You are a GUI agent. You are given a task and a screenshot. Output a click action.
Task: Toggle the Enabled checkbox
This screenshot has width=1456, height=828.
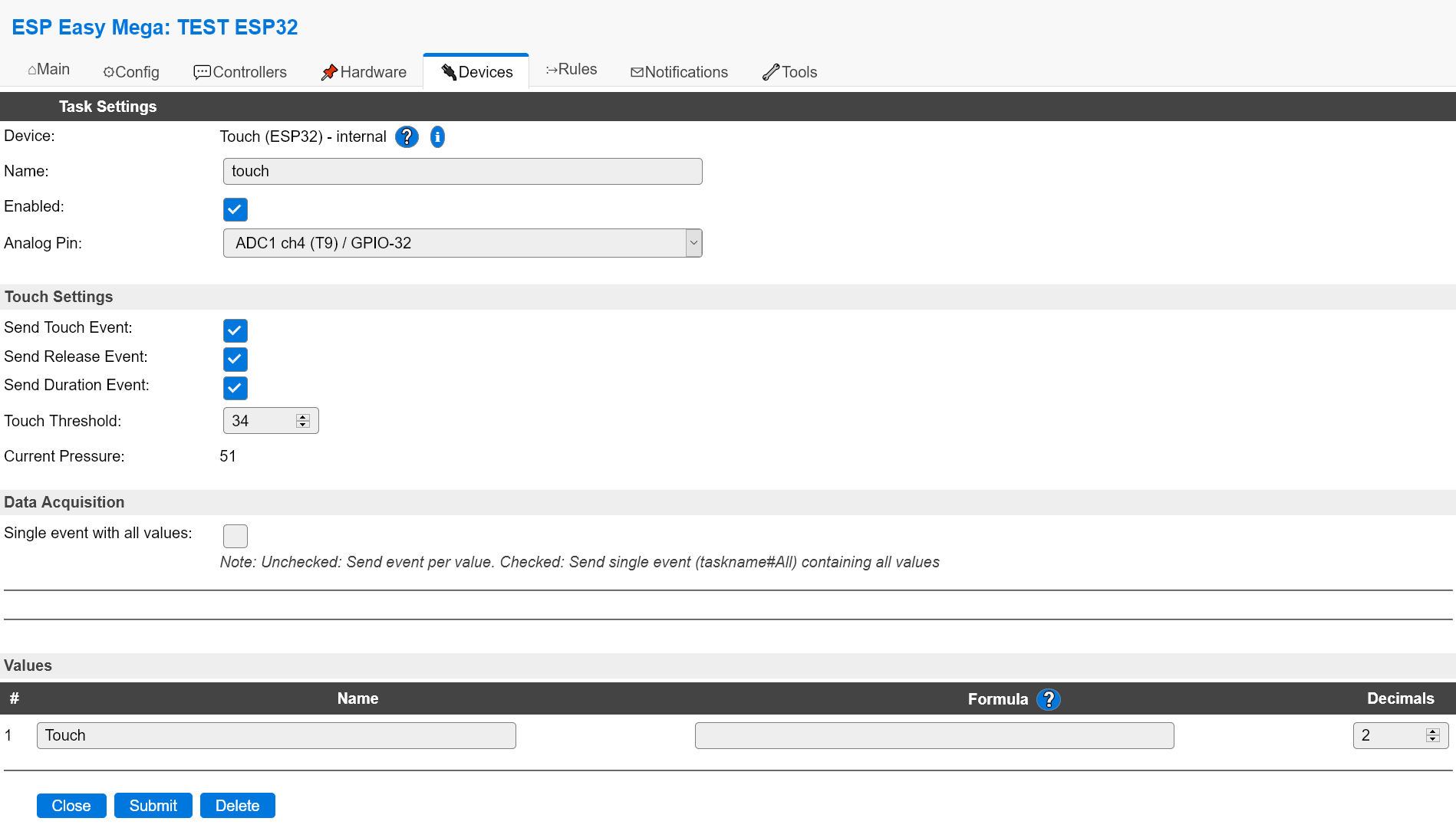pos(236,209)
